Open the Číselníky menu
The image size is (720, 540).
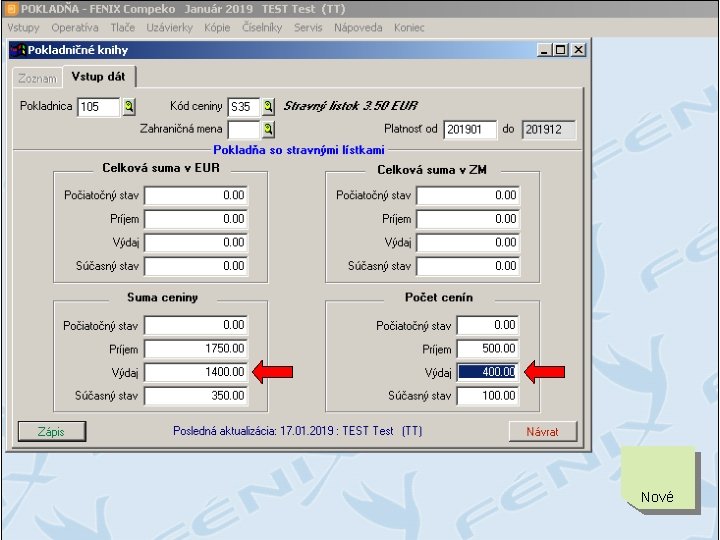[262, 28]
